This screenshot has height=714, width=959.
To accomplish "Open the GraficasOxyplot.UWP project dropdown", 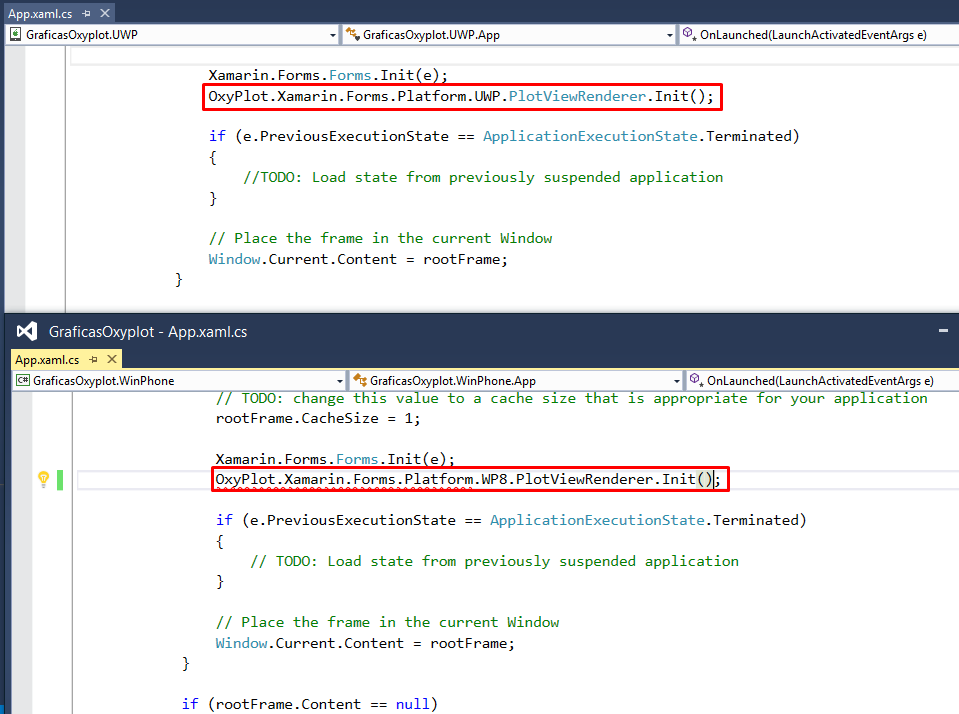I will pyautogui.click(x=333, y=33).
